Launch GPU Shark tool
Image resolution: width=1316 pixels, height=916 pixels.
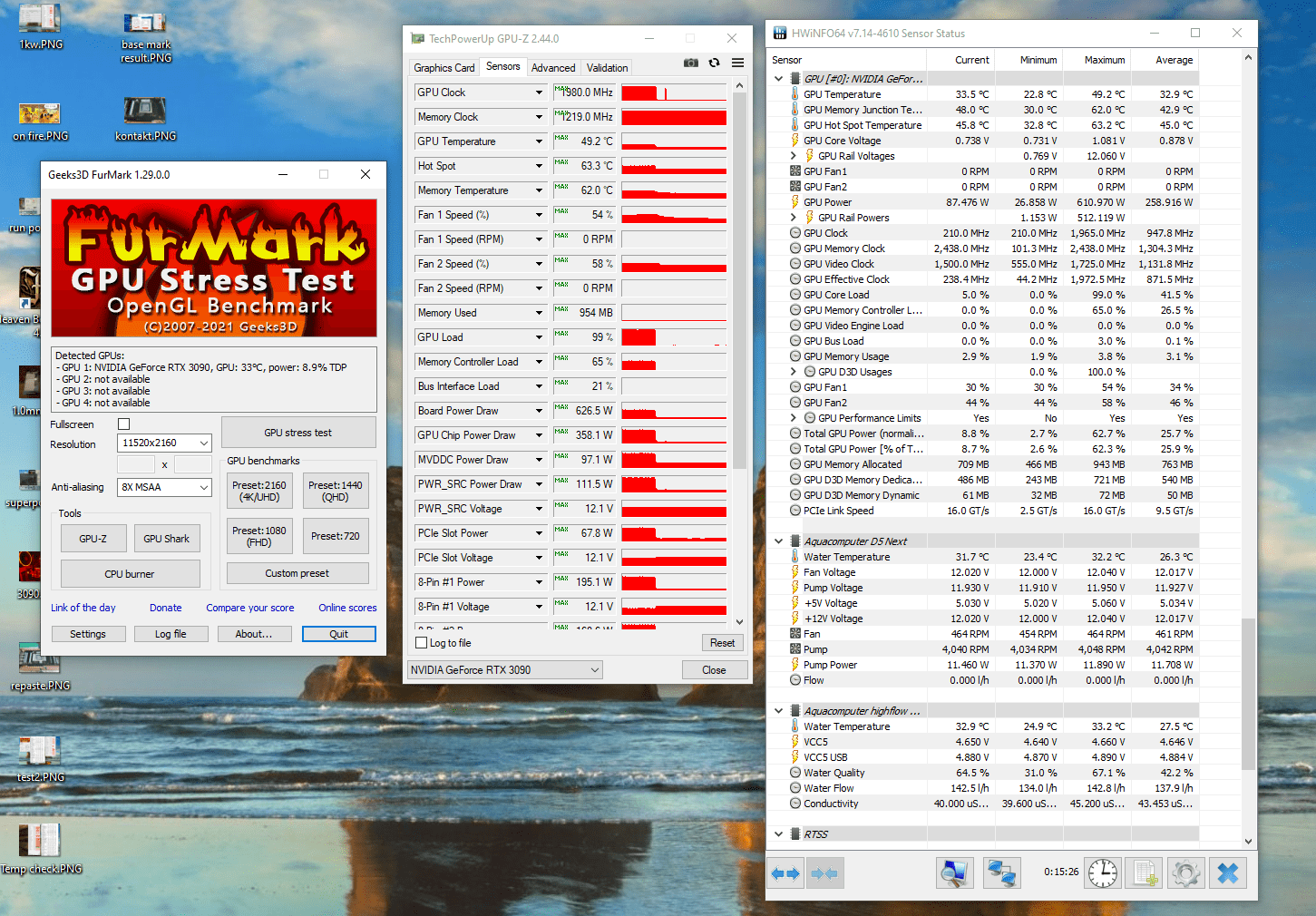167,539
